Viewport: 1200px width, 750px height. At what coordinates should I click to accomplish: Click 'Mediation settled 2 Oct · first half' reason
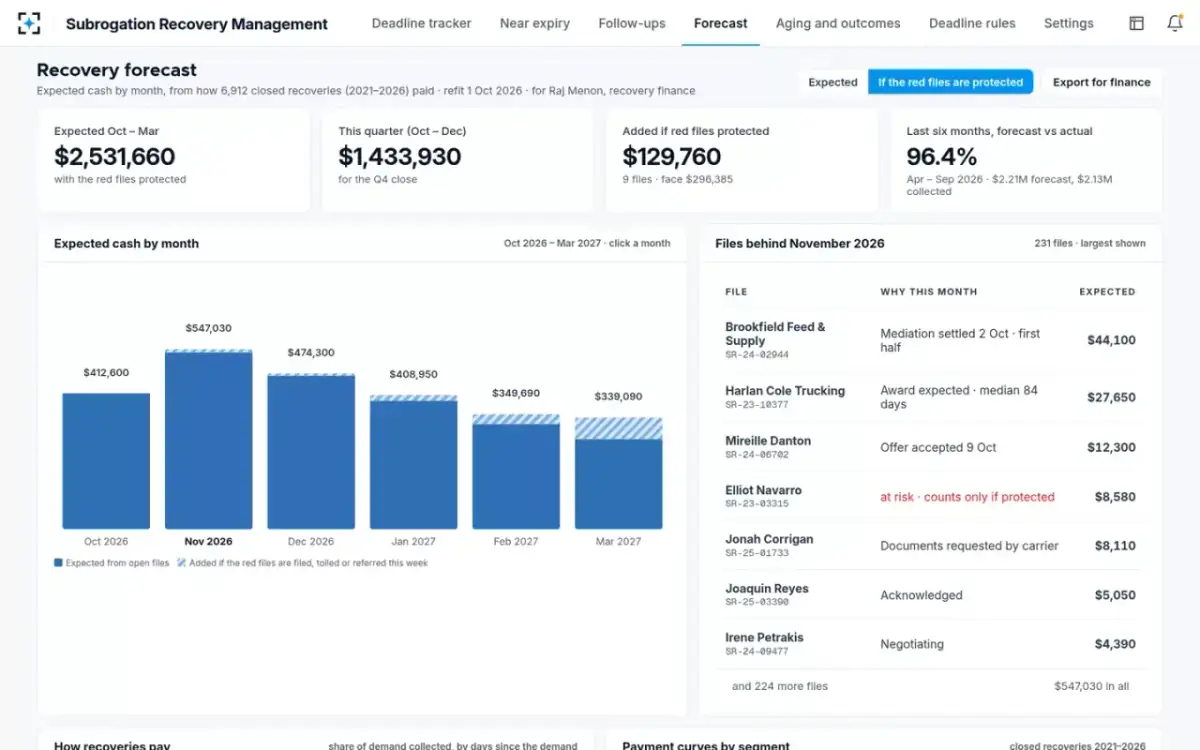(960, 340)
